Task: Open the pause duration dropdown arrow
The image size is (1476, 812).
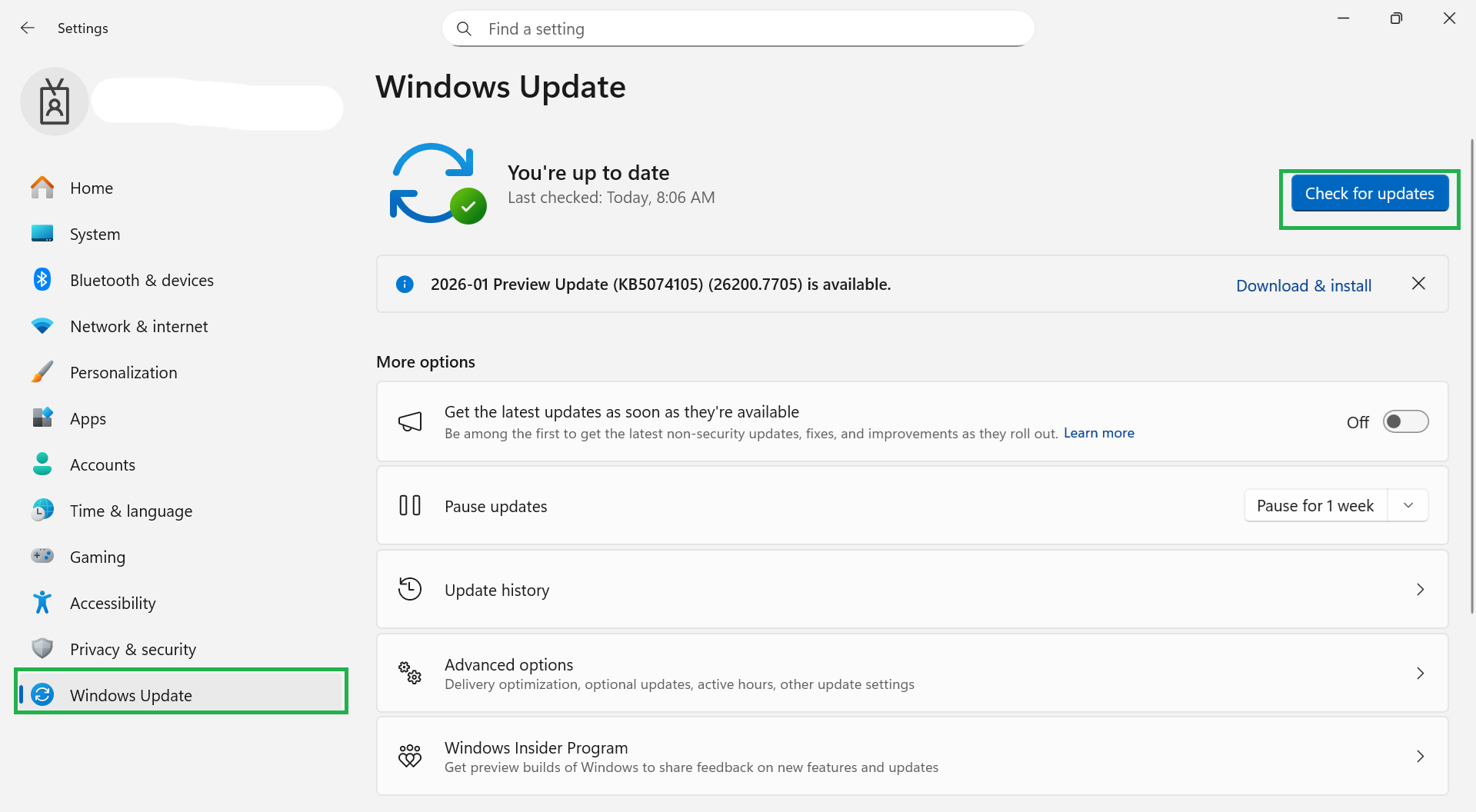Action: point(1408,505)
